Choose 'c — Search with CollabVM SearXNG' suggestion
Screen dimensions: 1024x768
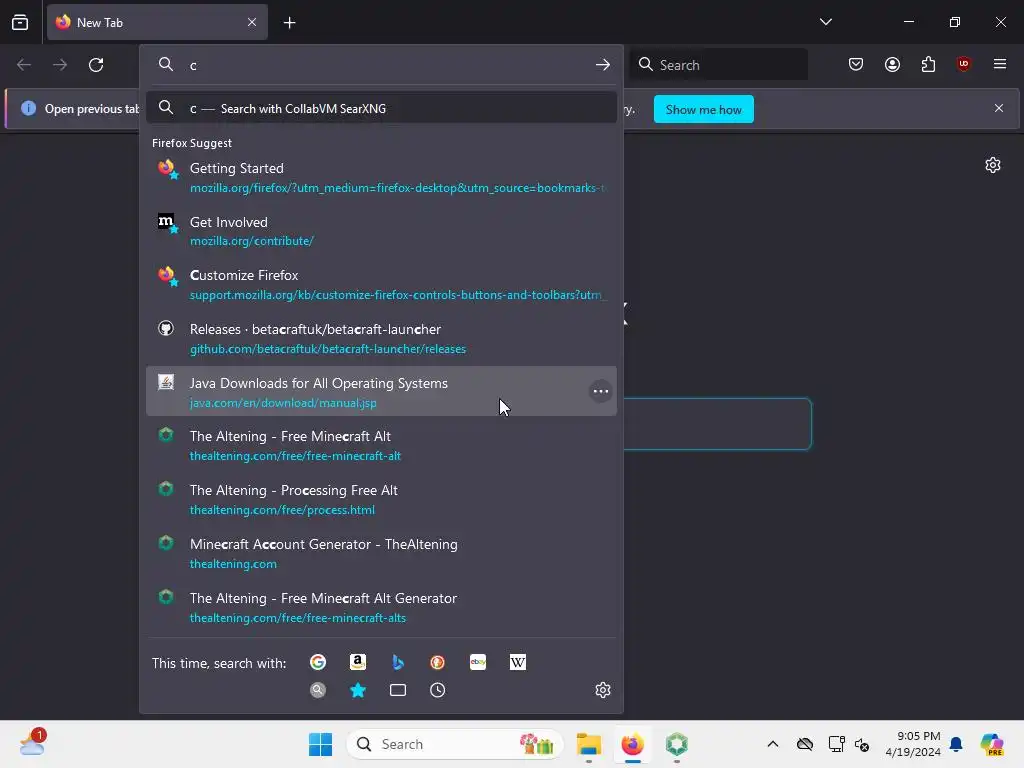pos(381,108)
